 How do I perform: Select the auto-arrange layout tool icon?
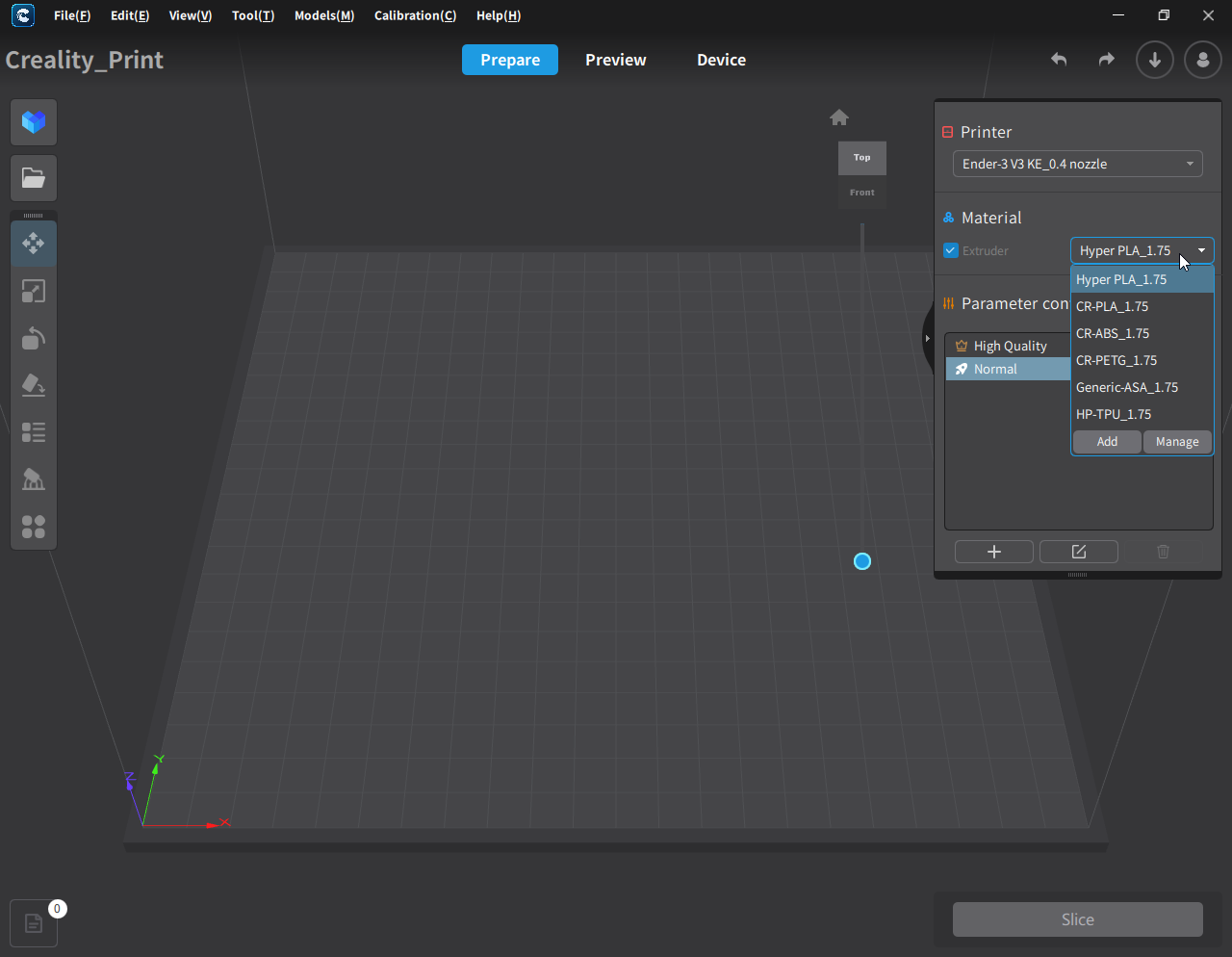pyautogui.click(x=34, y=527)
